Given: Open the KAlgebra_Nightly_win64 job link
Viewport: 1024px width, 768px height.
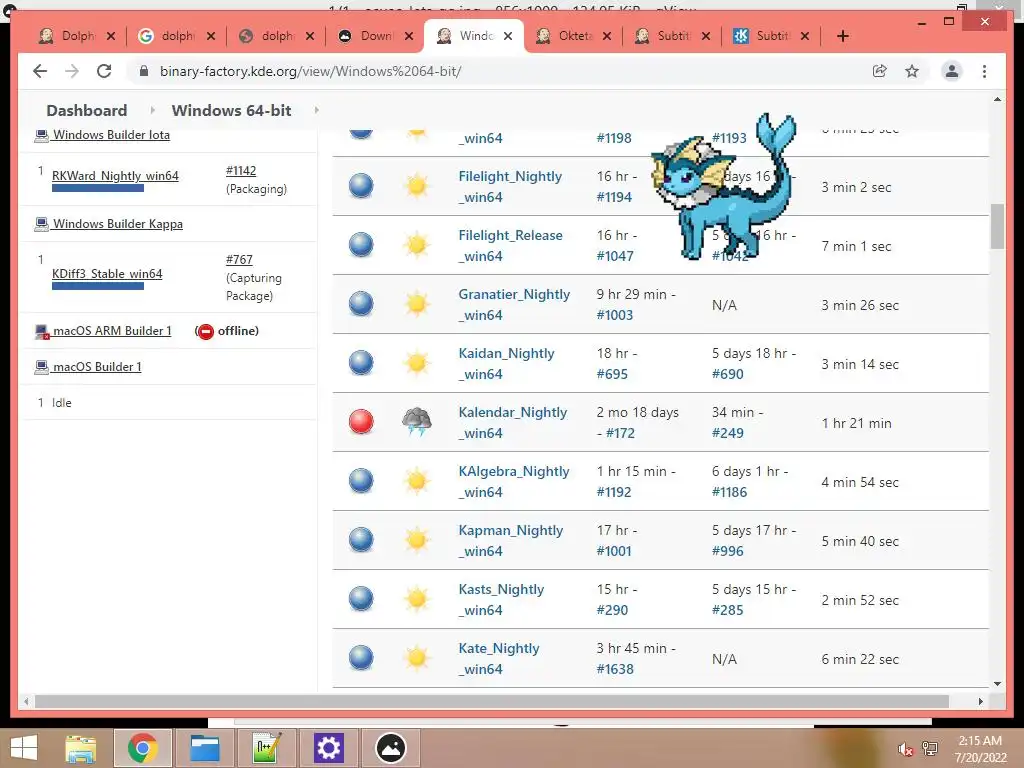Looking at the screenshot, I should click(513, 481).
